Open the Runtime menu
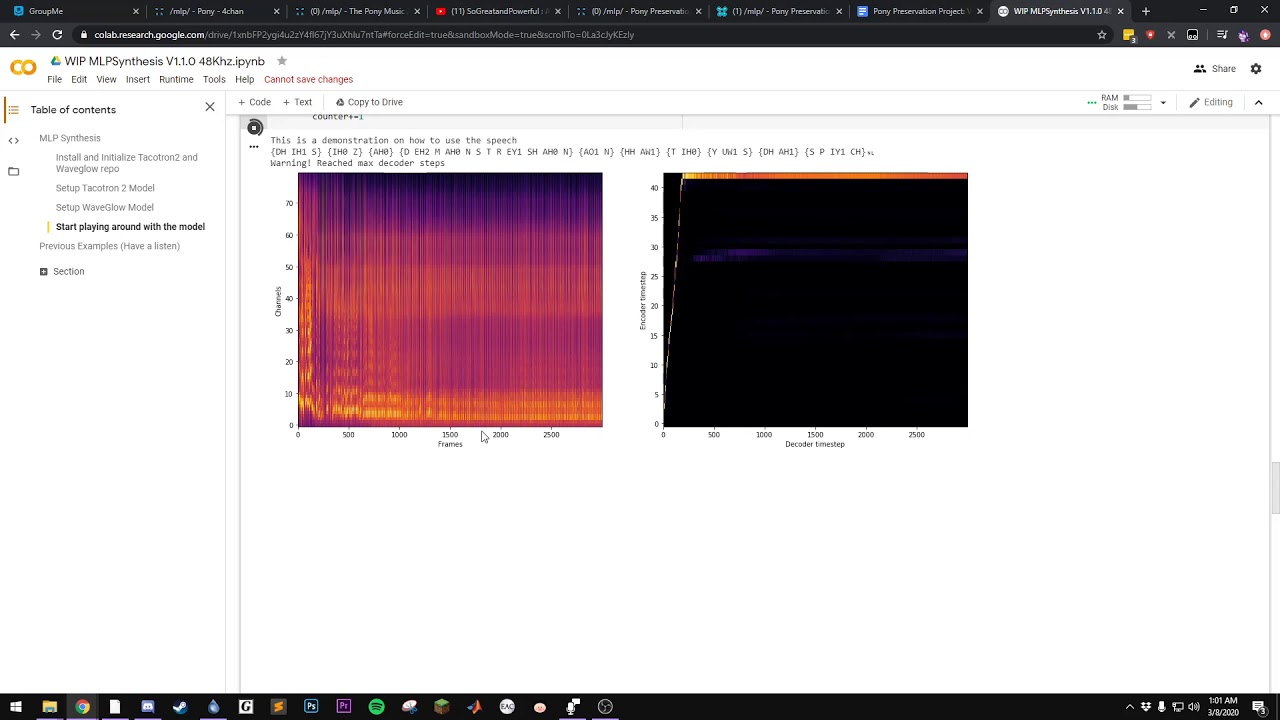This screenshot has width=1280, height=720. pyautogui.click(x=176, y=79)
